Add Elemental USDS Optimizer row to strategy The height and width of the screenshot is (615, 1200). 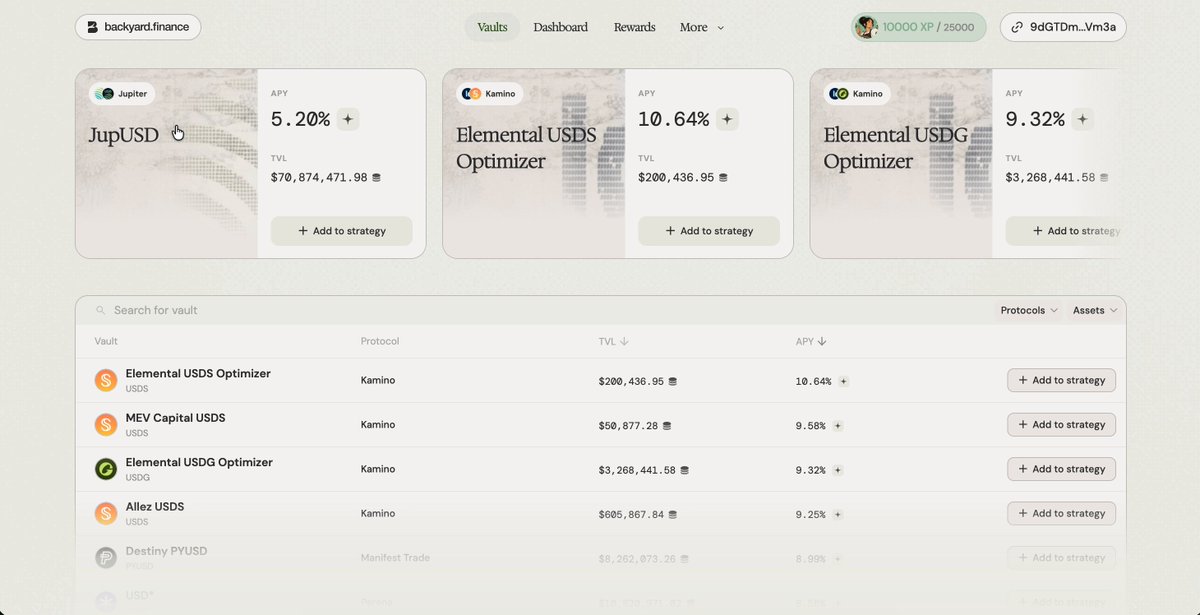coord(1061,380)
